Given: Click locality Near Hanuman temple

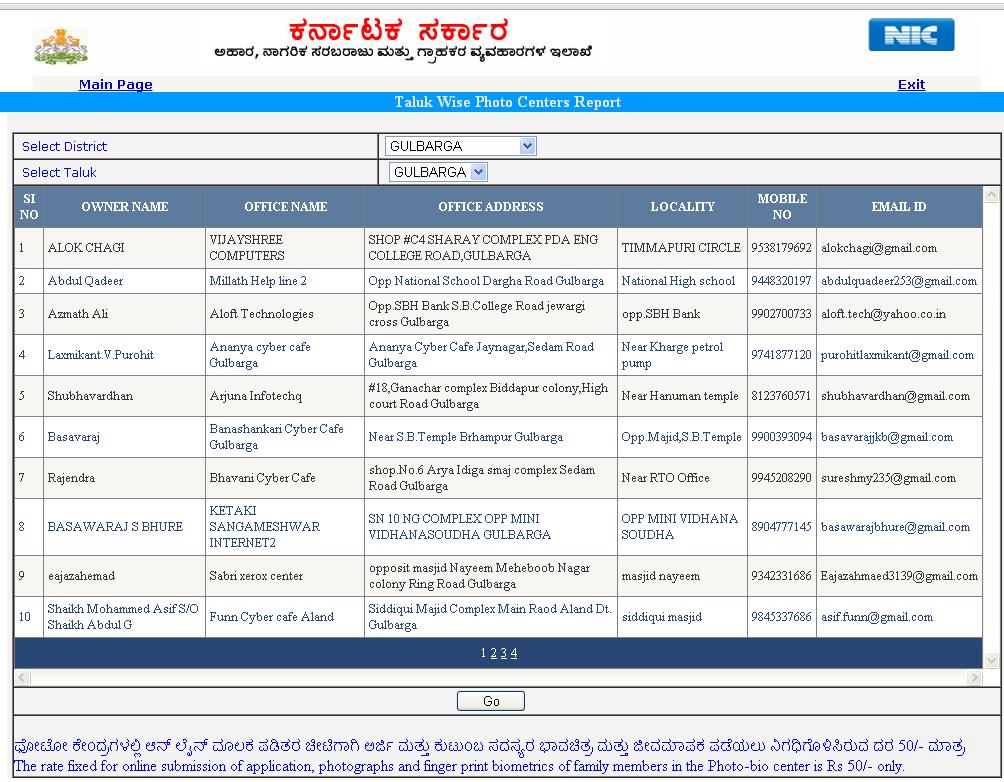Looking at the screenshot, I should point(680,396).
